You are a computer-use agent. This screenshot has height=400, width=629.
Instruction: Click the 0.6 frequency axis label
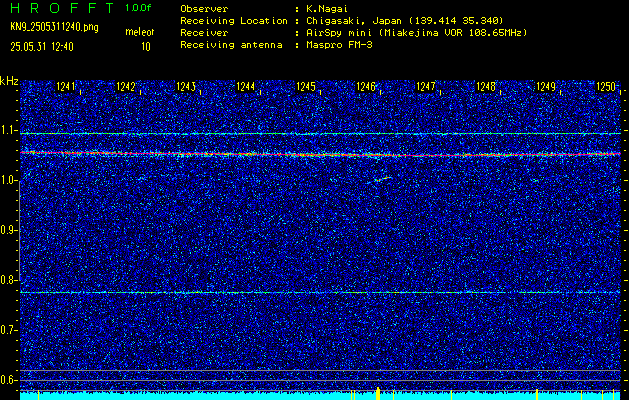click(9, 380)
